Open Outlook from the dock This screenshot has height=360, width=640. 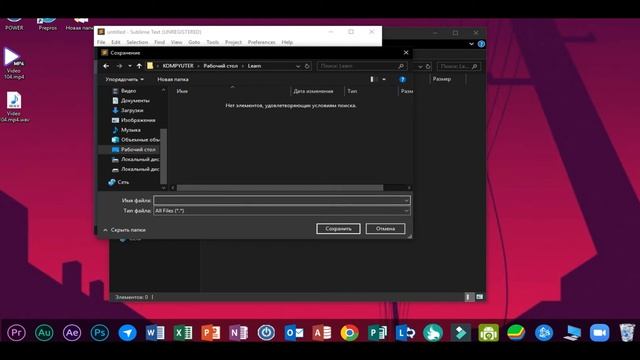294,333
